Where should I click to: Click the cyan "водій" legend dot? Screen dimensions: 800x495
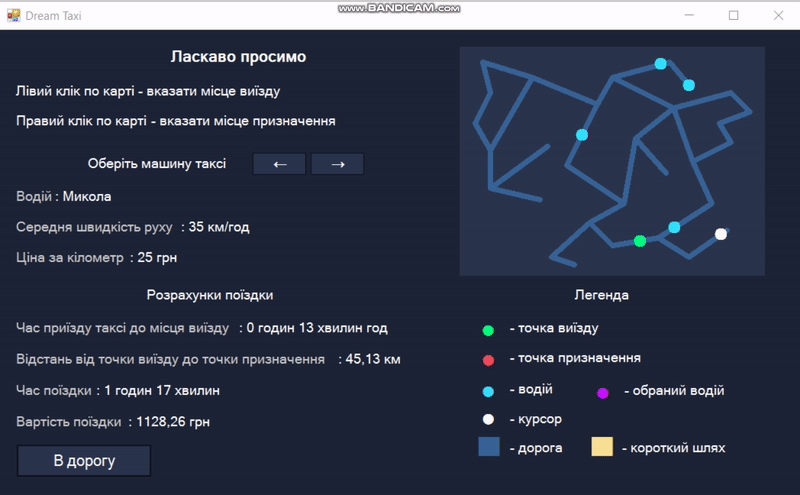click(488, 391)
